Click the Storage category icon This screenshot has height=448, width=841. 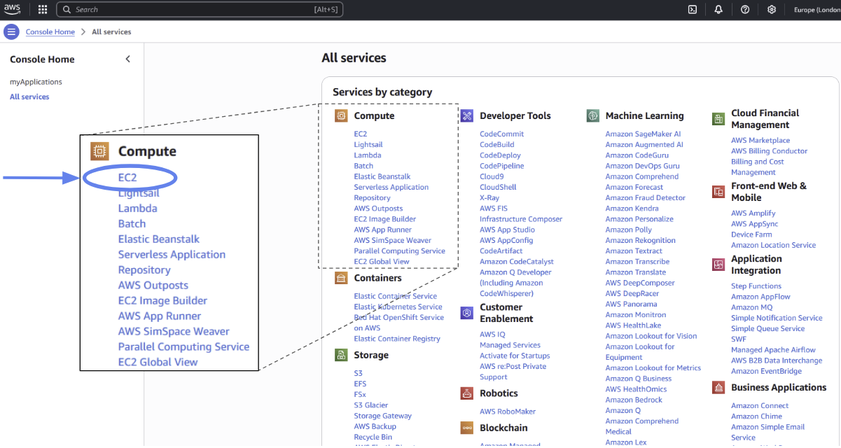(341, 355)
